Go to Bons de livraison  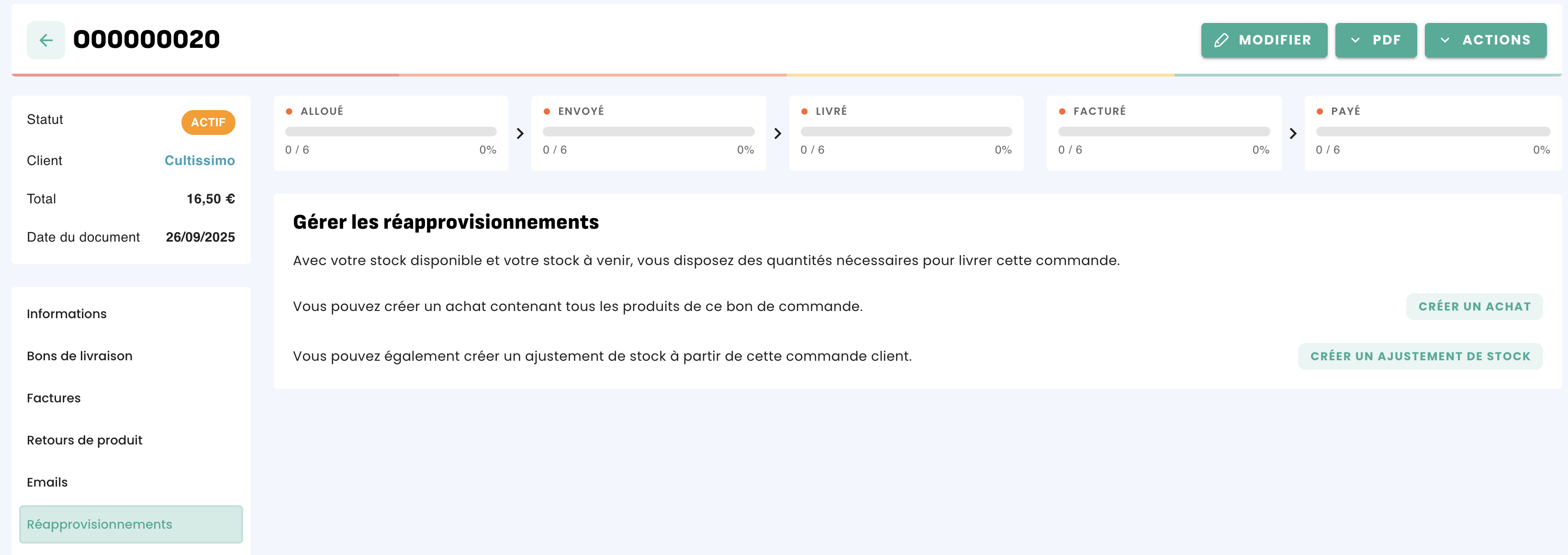[x=80, y=356]
